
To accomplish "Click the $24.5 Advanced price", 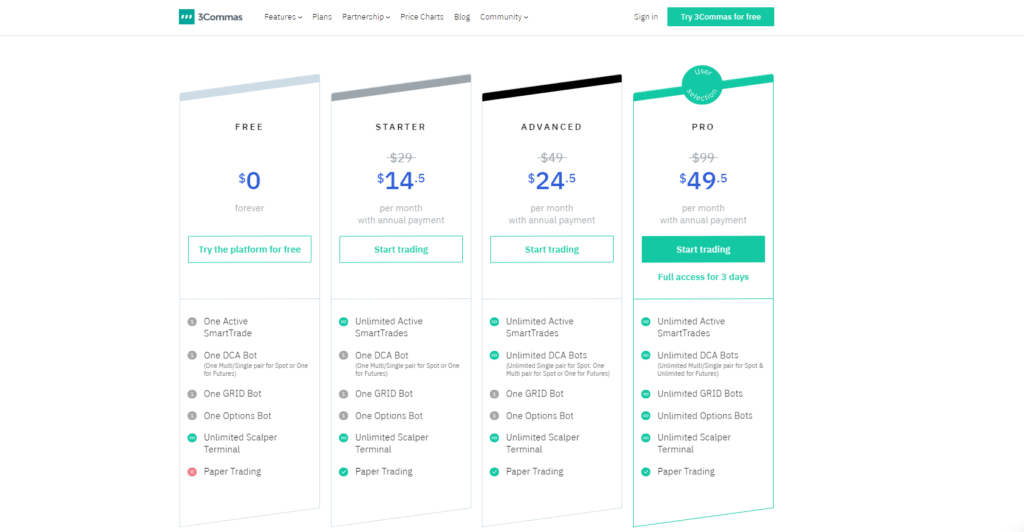I will point(552,180).
